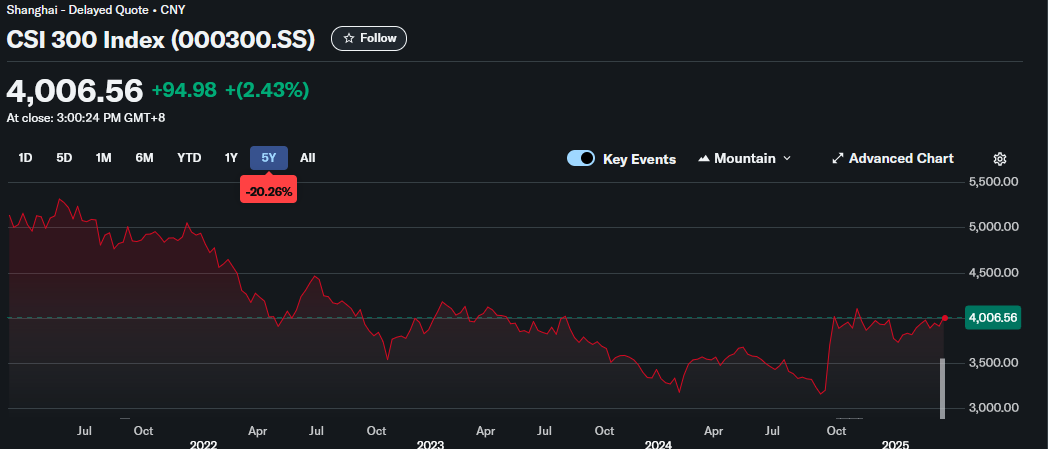Click the Advanced Chart expand arrows icon
Screen dimensions: 1048x449
837,158
